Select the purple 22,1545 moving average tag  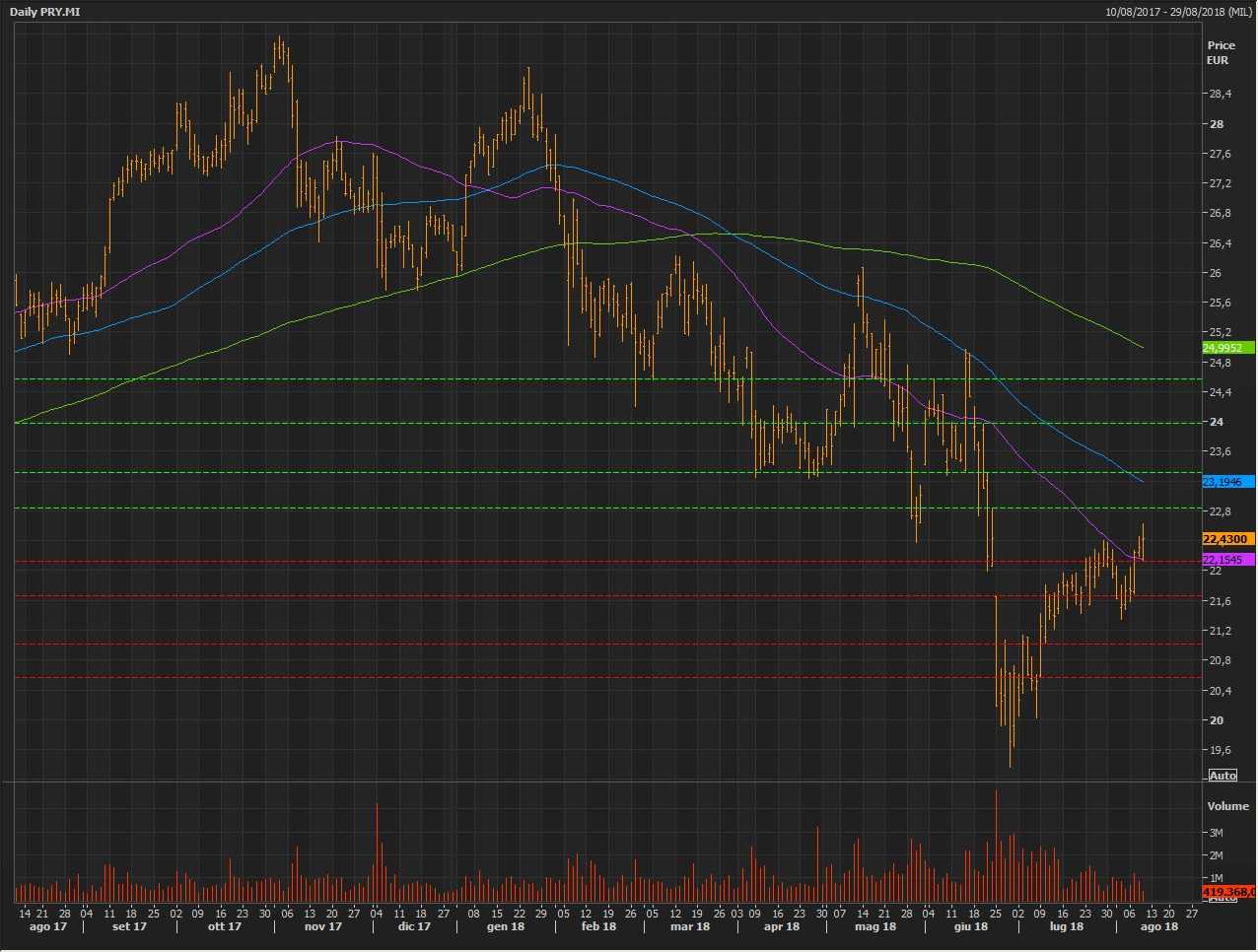(x=1227, y=560)
